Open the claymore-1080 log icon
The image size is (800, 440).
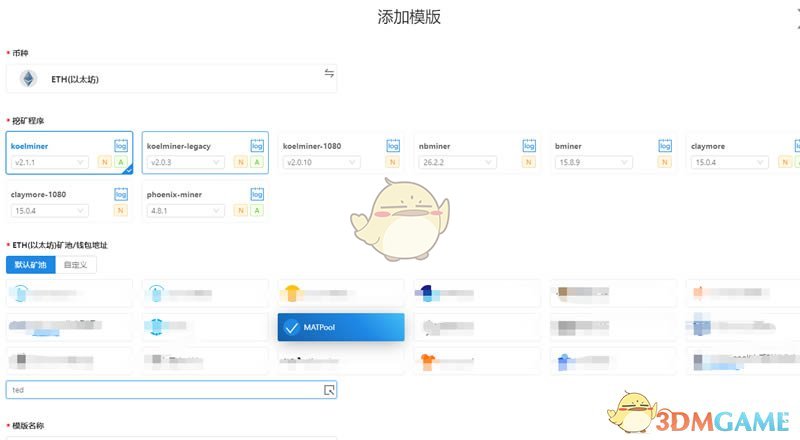121,195
